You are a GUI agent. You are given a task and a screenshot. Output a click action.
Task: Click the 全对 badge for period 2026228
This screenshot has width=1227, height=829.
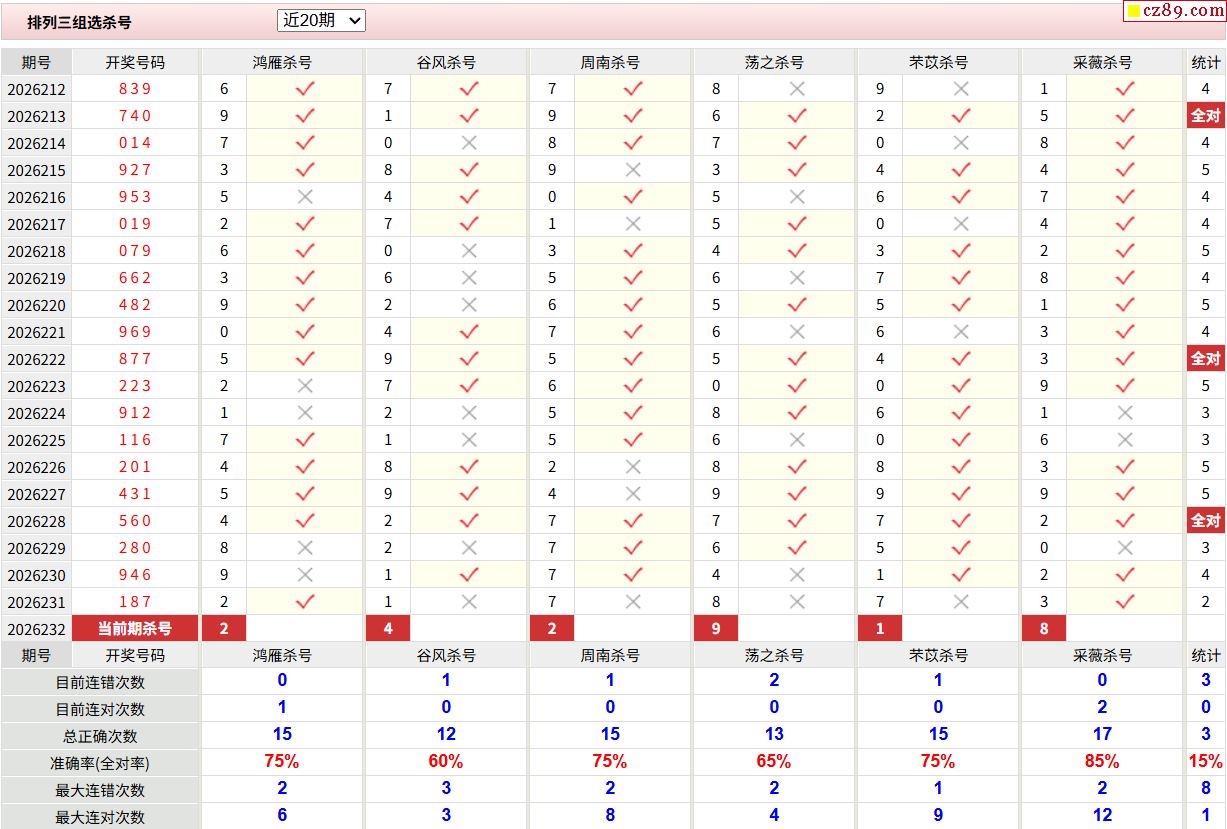point(1205,520)
